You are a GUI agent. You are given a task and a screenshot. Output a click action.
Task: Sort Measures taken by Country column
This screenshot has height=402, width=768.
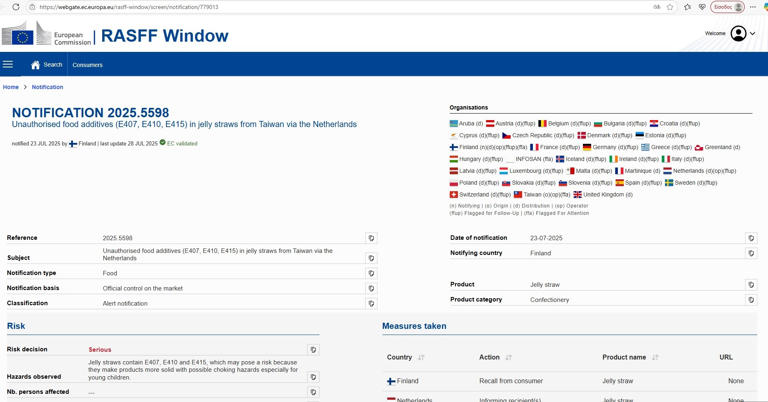coord(421,357)
